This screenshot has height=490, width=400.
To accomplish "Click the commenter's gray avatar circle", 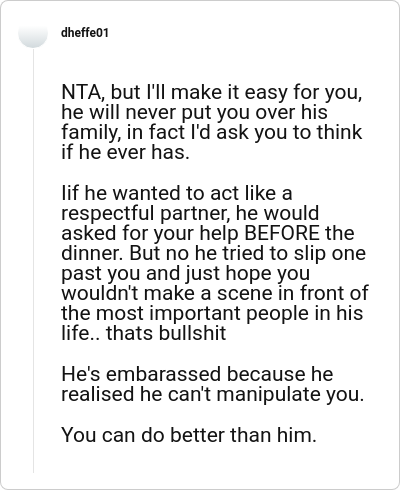I will 33,33.
